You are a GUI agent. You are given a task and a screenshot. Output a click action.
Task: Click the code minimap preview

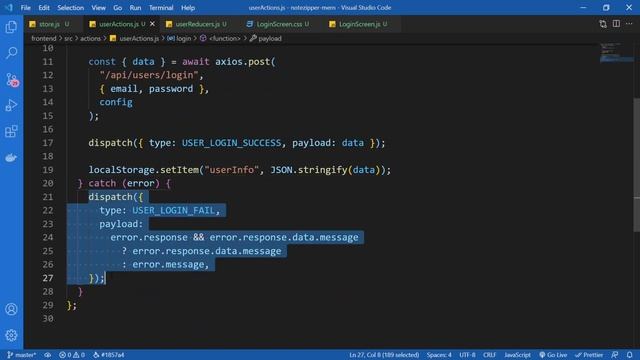(616, 52)
